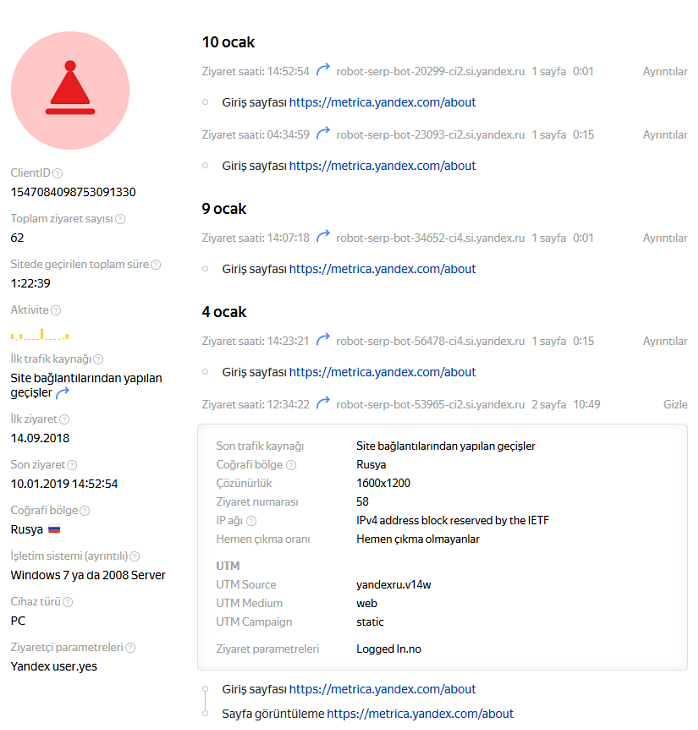Click first visit date 14.09.2018
Image resolution: width=698 pixels, height=730 pixels.
pos(40,438)
